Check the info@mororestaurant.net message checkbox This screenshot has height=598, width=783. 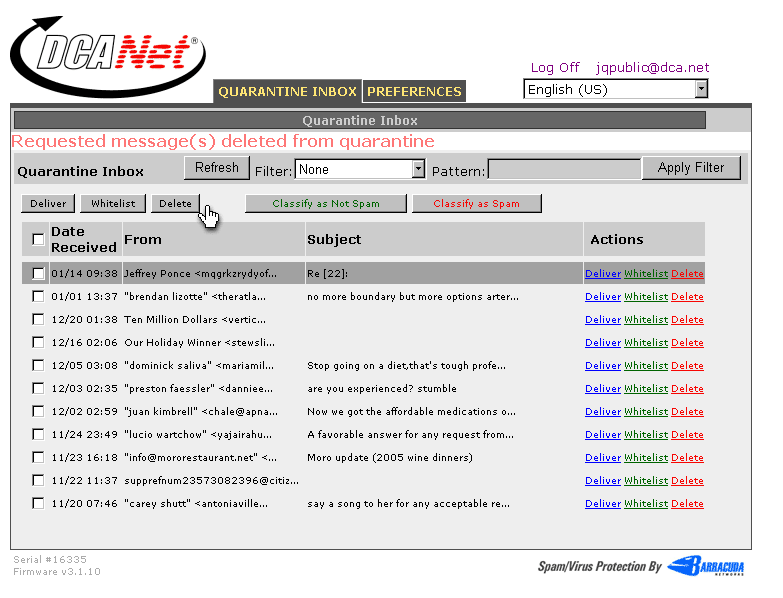click(x=38, y=457)
